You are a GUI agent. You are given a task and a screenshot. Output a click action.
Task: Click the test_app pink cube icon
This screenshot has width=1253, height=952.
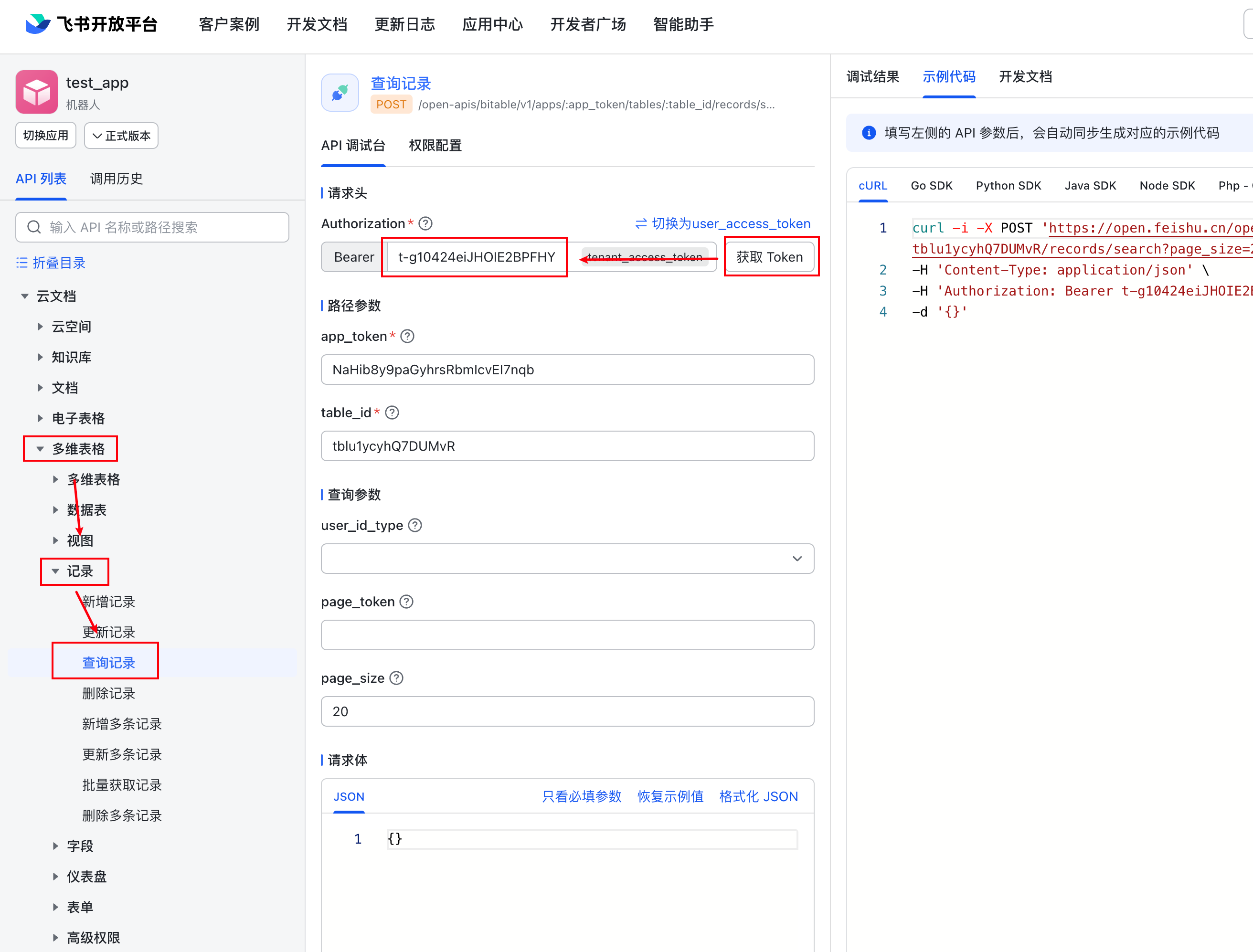tap(36, 92)
